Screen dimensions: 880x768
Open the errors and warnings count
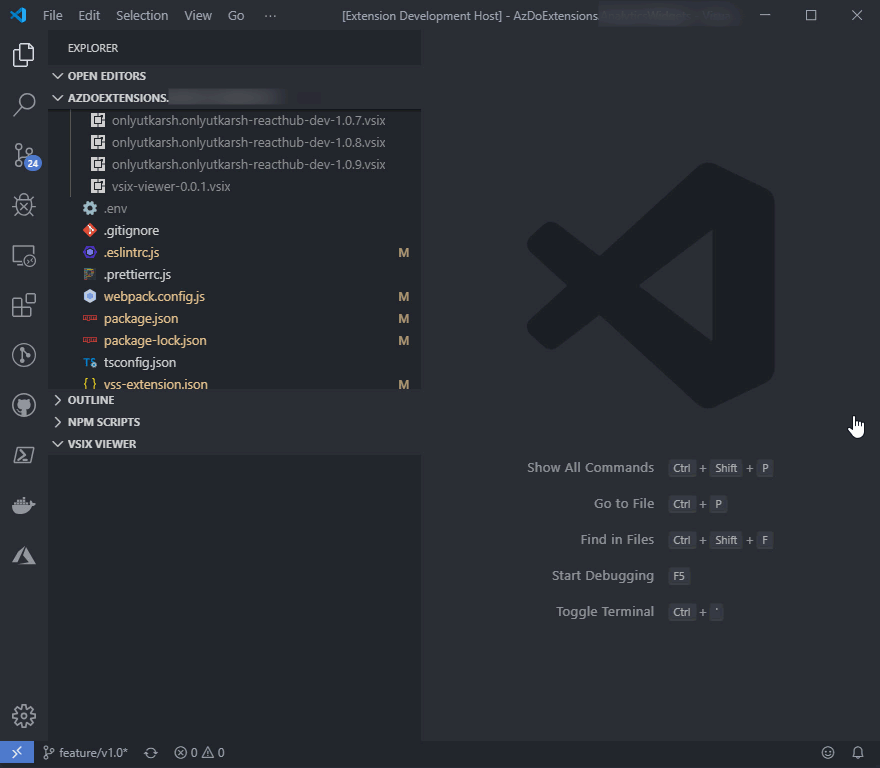pos(199,753)
